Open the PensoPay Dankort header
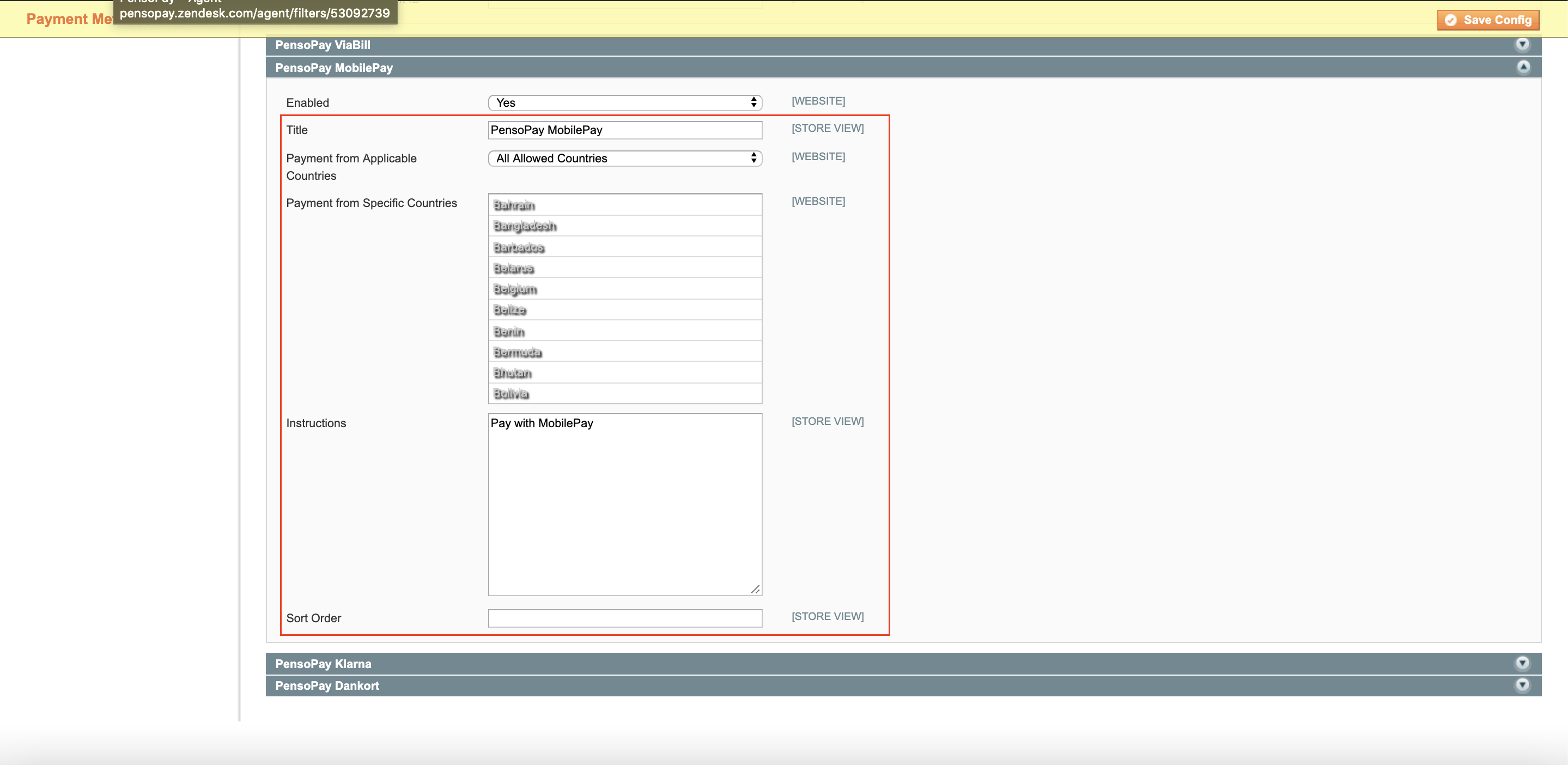Image resolution: width=1568 pixels, height=765 pixels. [x=903, y=686]
